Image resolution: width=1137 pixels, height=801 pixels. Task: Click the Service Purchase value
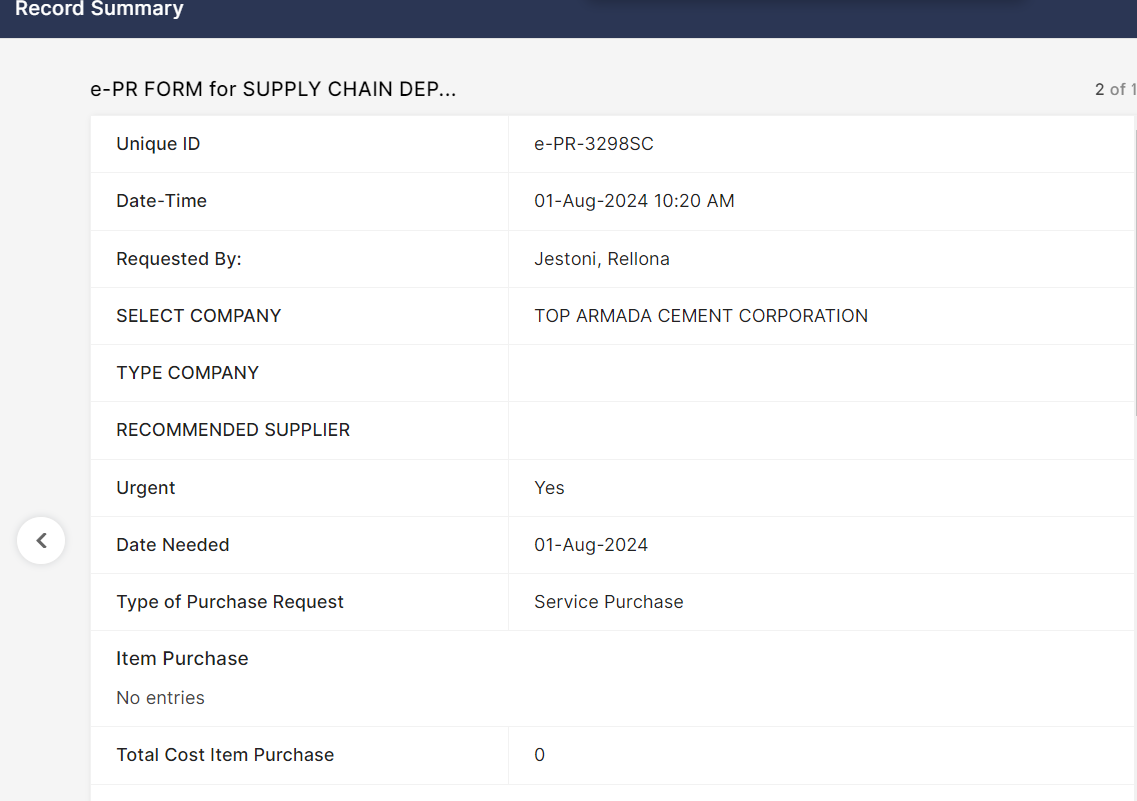pyautogui.click(x=608, y=602)
